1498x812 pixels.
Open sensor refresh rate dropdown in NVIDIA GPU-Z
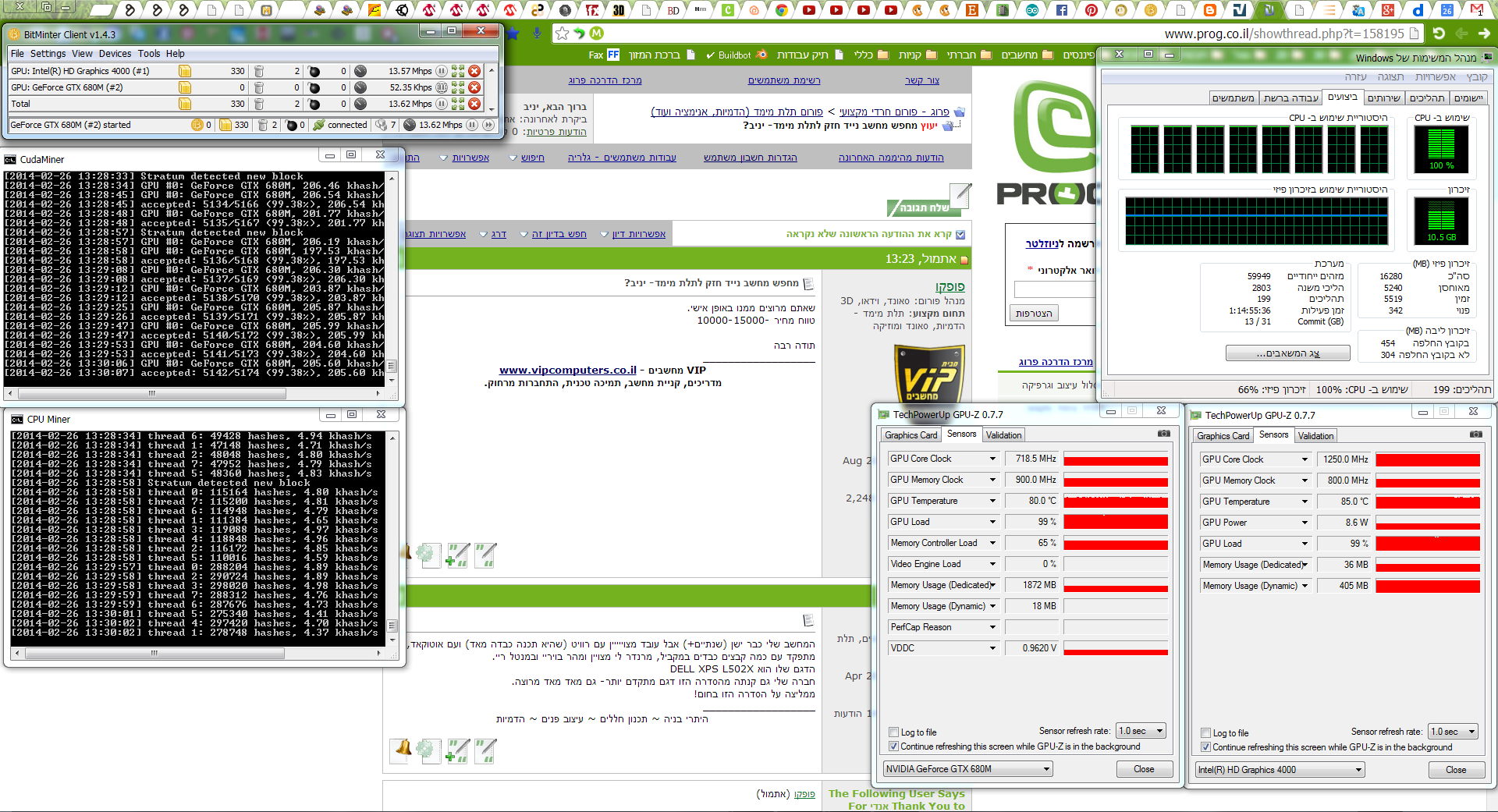pos(1141,731)
